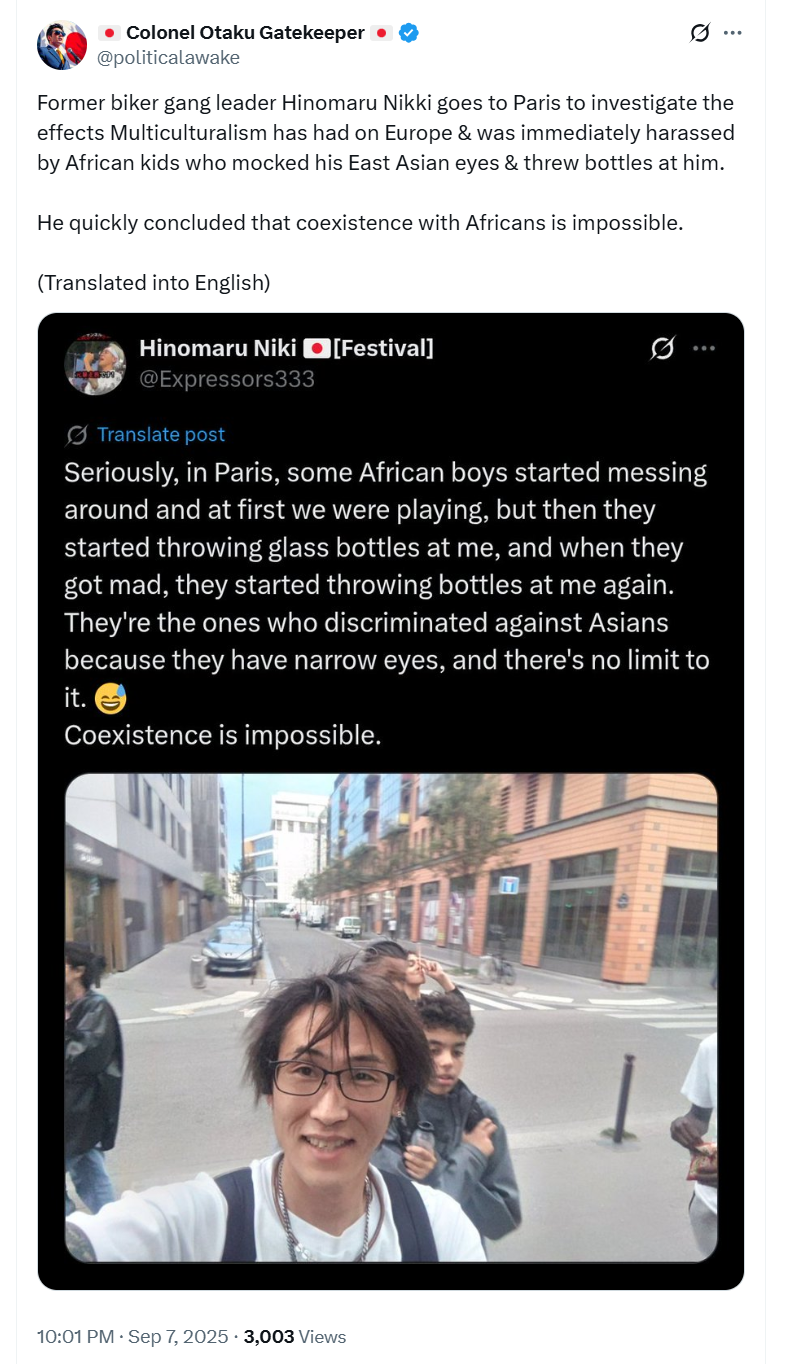Click the Colonel Otaku Gatekeeper display name
This screenshot has height=1364, width=808.
pyautogui.click(x=244, y=33)
